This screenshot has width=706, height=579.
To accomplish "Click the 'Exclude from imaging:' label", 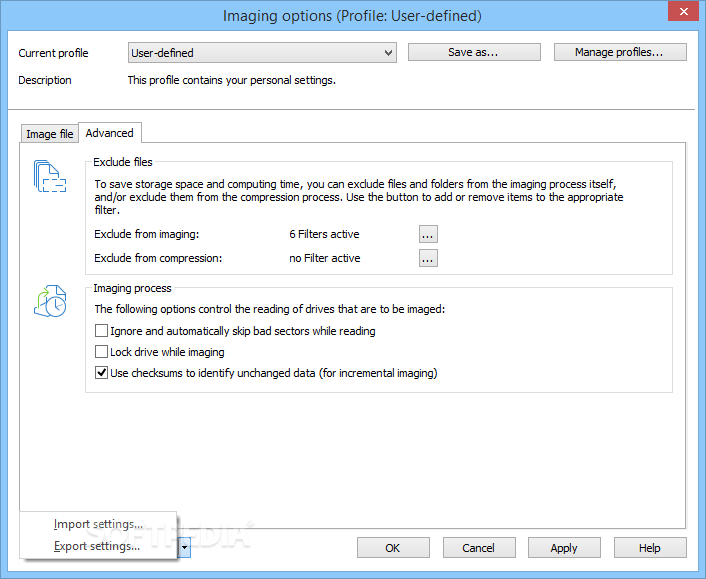I will [x=146, y=234].
